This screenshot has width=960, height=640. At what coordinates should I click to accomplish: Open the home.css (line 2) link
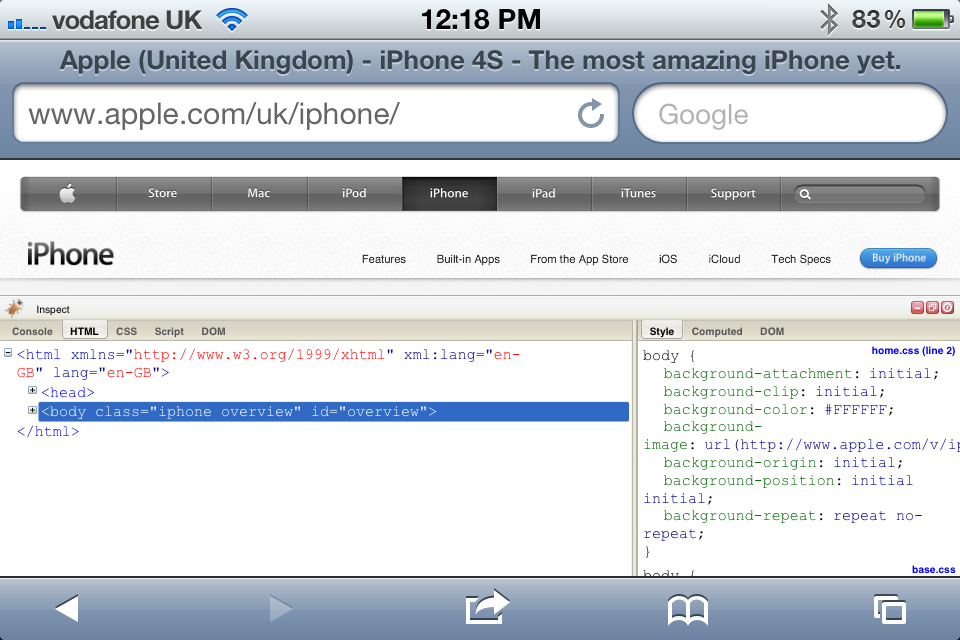[x=913, y=351]
